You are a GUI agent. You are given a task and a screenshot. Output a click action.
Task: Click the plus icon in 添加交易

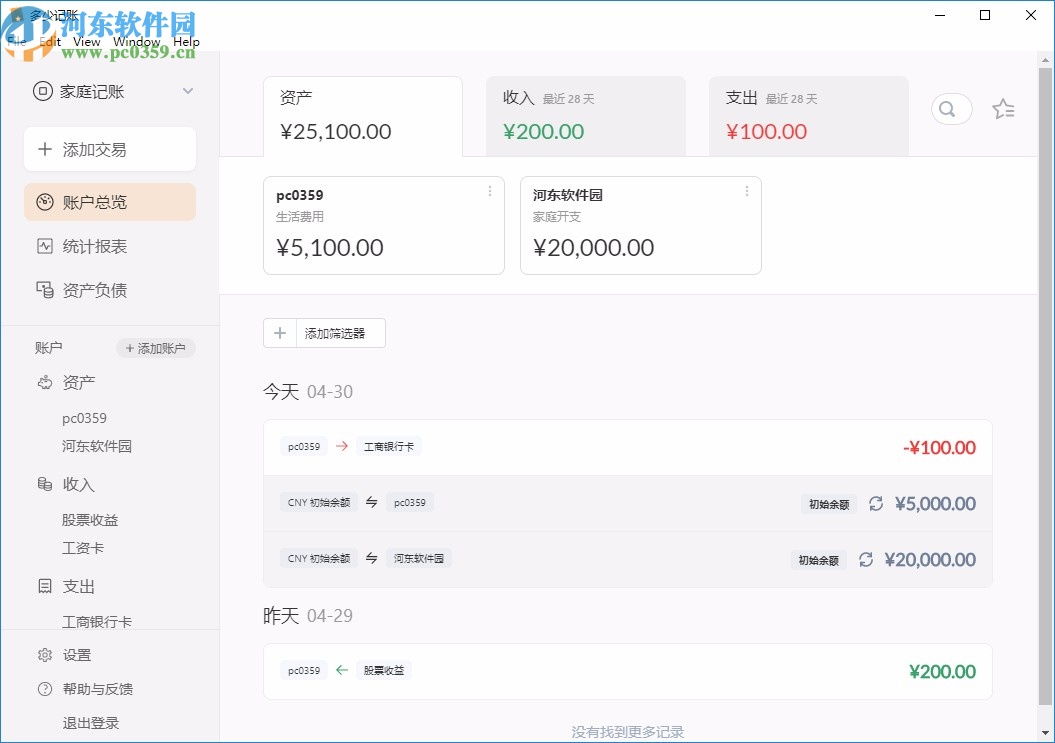point(44,149)
